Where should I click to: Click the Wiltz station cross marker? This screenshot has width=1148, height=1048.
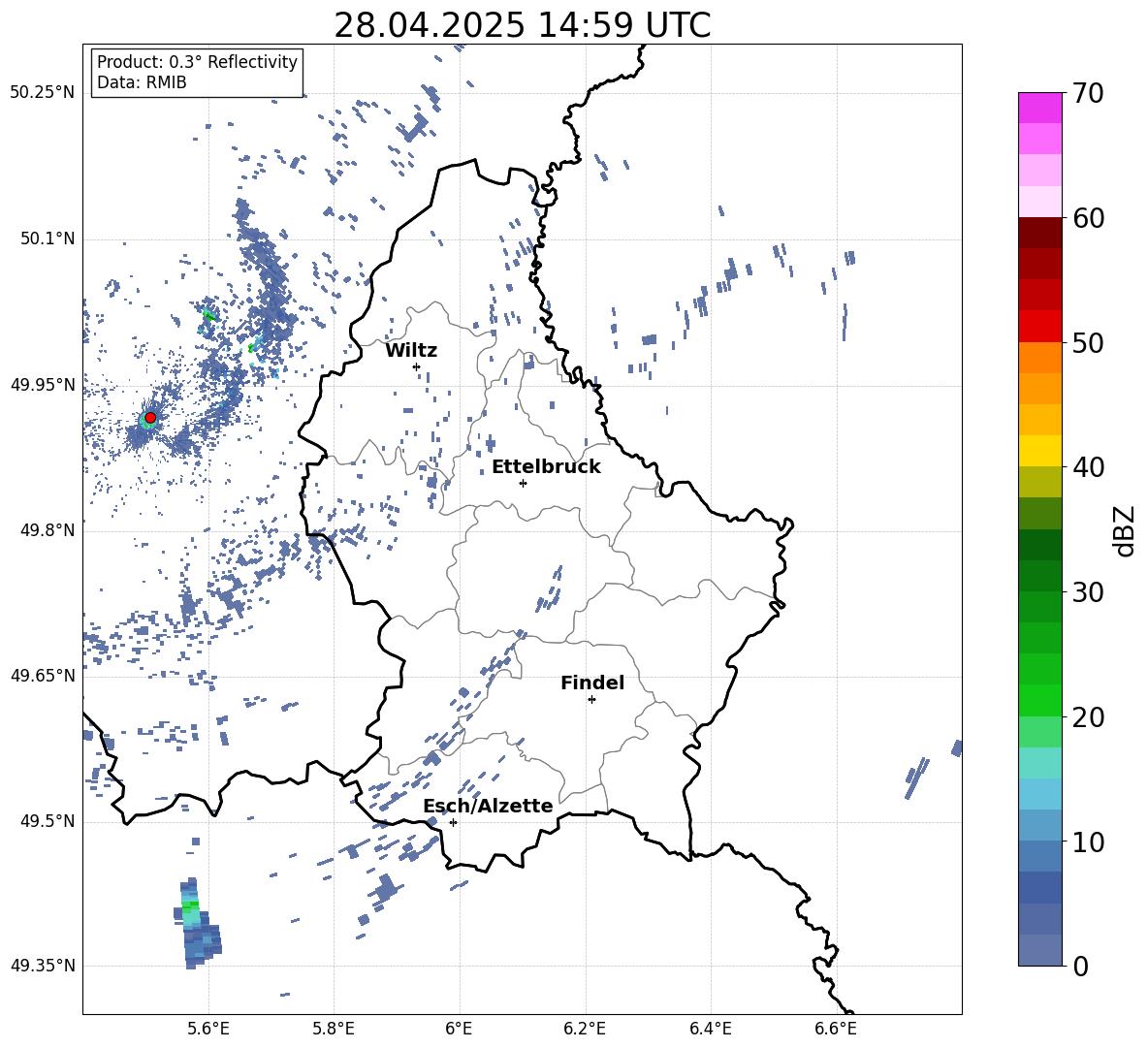[417, 366]
